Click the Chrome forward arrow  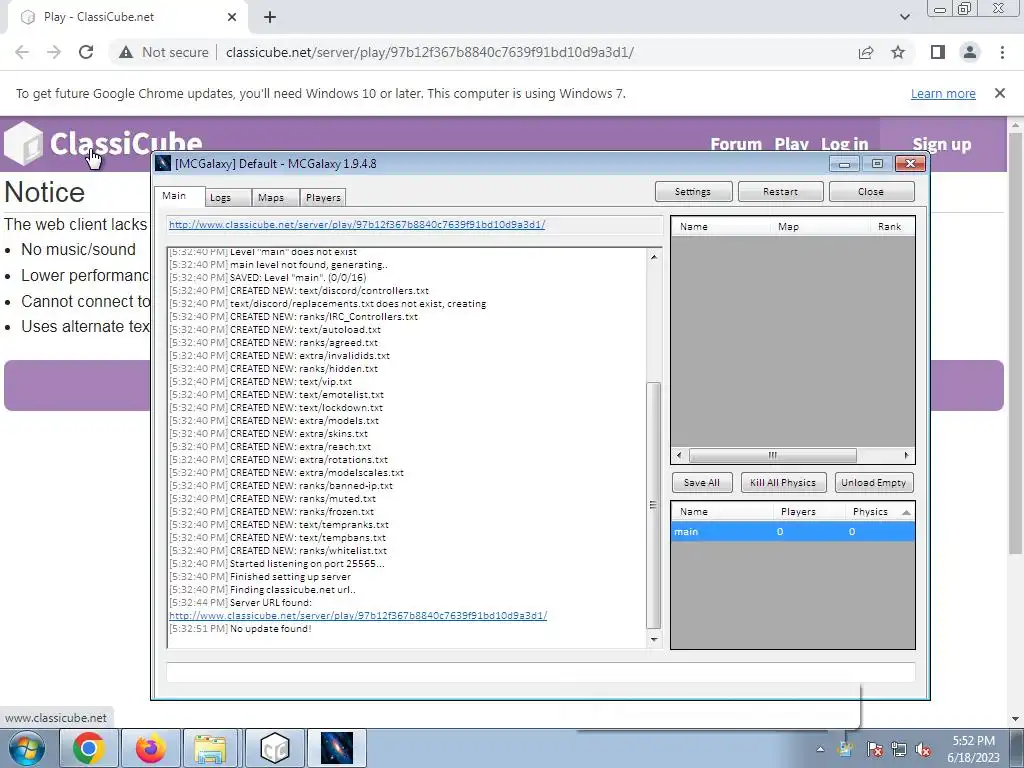[x=54, y=52]
